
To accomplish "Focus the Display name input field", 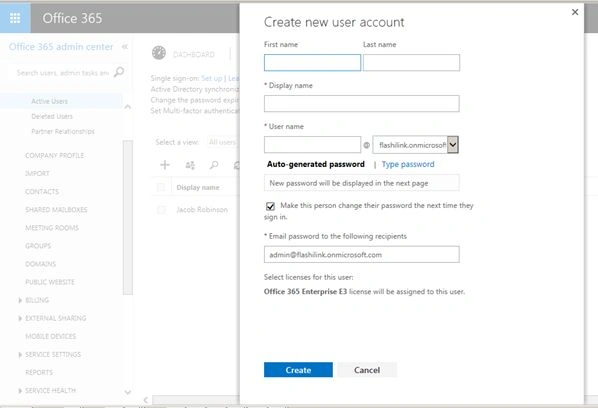I will click(x=362, y=104).
